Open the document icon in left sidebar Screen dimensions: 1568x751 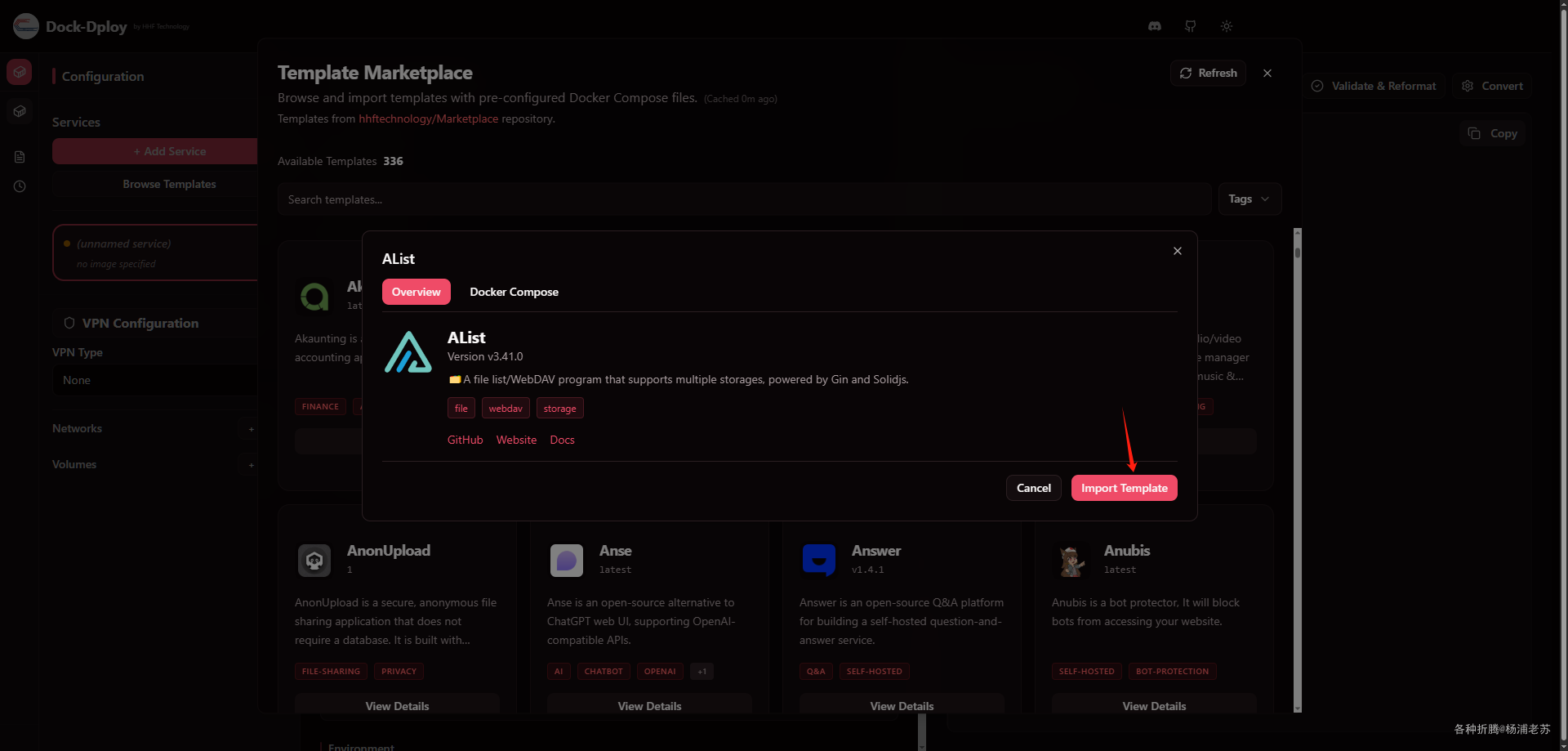click(20, 157)
